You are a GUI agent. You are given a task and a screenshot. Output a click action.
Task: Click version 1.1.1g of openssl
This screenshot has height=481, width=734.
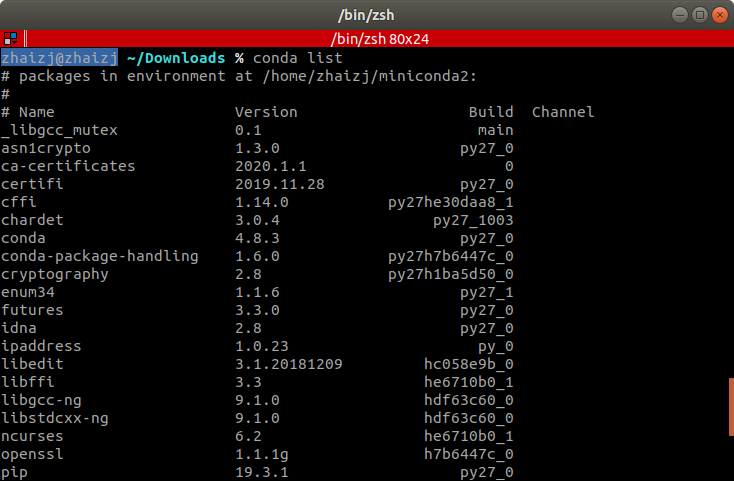pyautogui.click(x=262, y=454)
